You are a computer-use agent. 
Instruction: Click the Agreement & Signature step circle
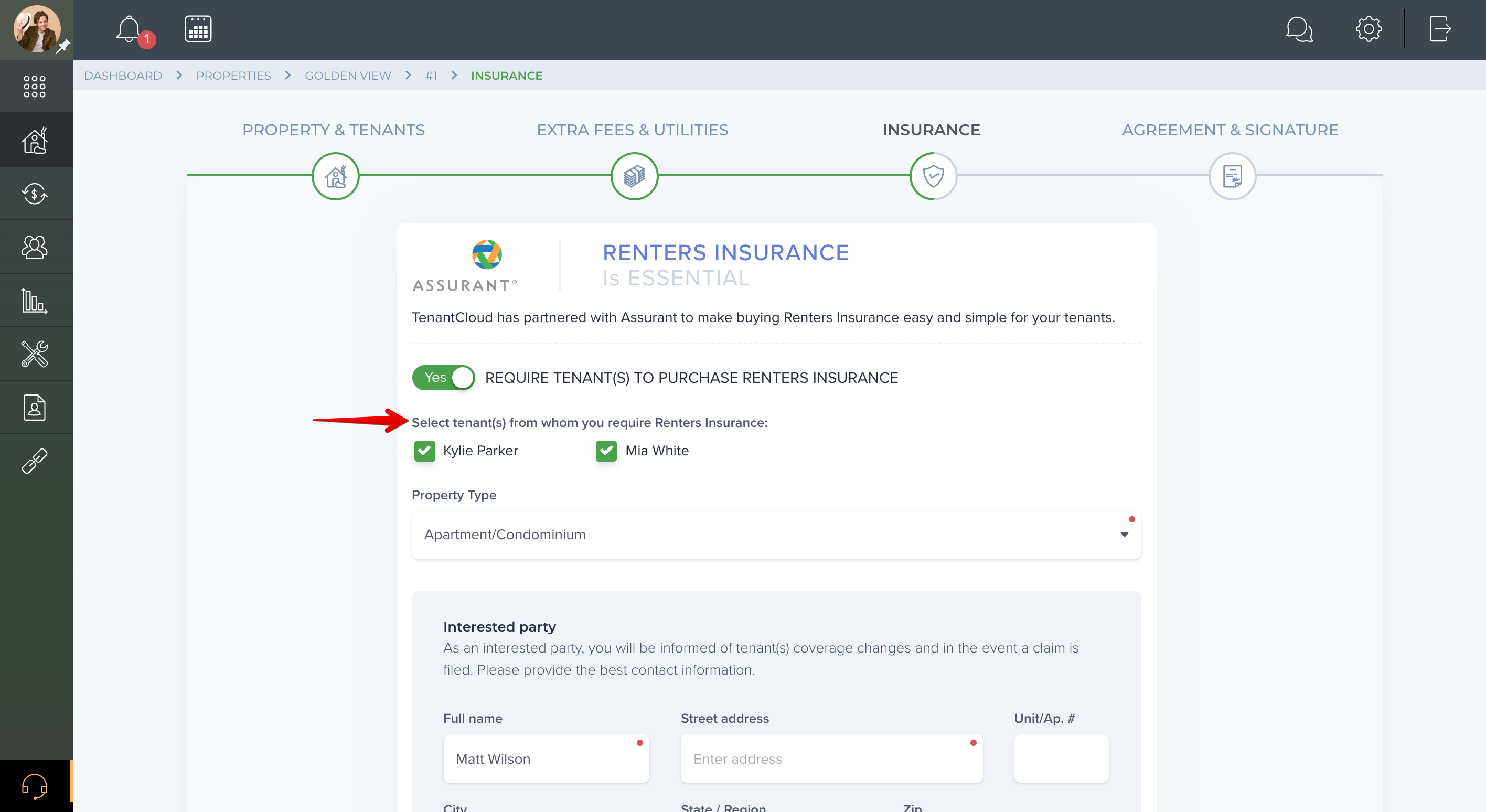tap(1232, 176)
